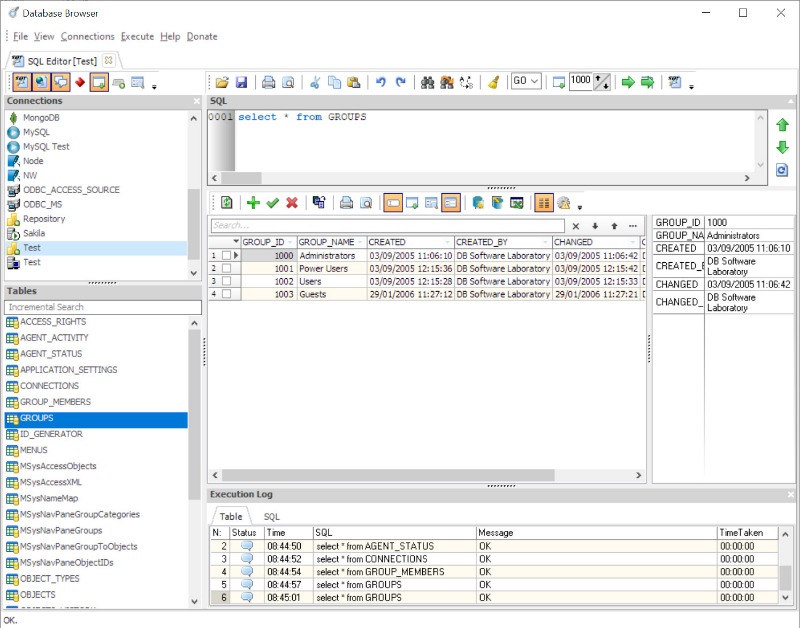Print the SQL from the main toolbar
Image resolution: width=800 pixels, height=628 pixels.
click(x=268, y=82)
